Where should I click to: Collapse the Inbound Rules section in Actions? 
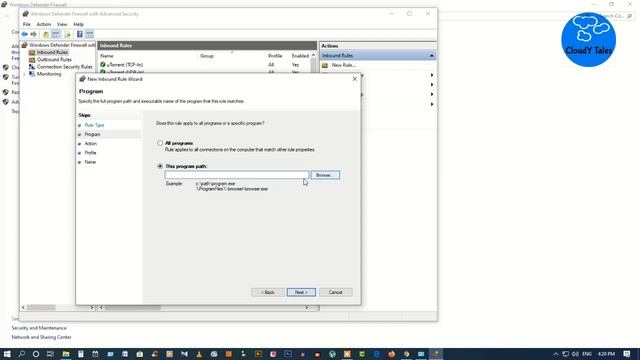click(431, 56)
